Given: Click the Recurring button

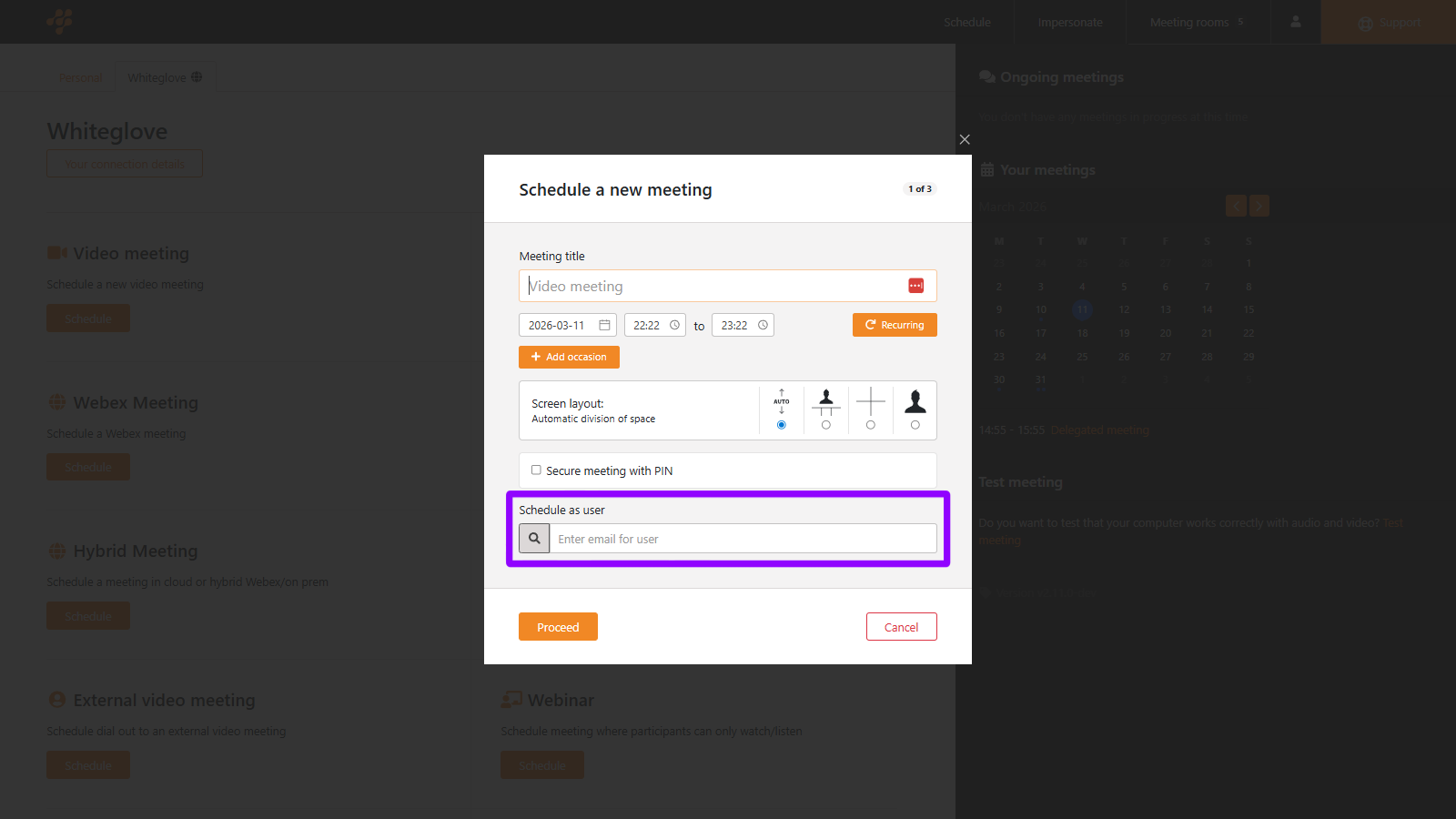Looking at the screenshot, I should [x=895, y=325].
